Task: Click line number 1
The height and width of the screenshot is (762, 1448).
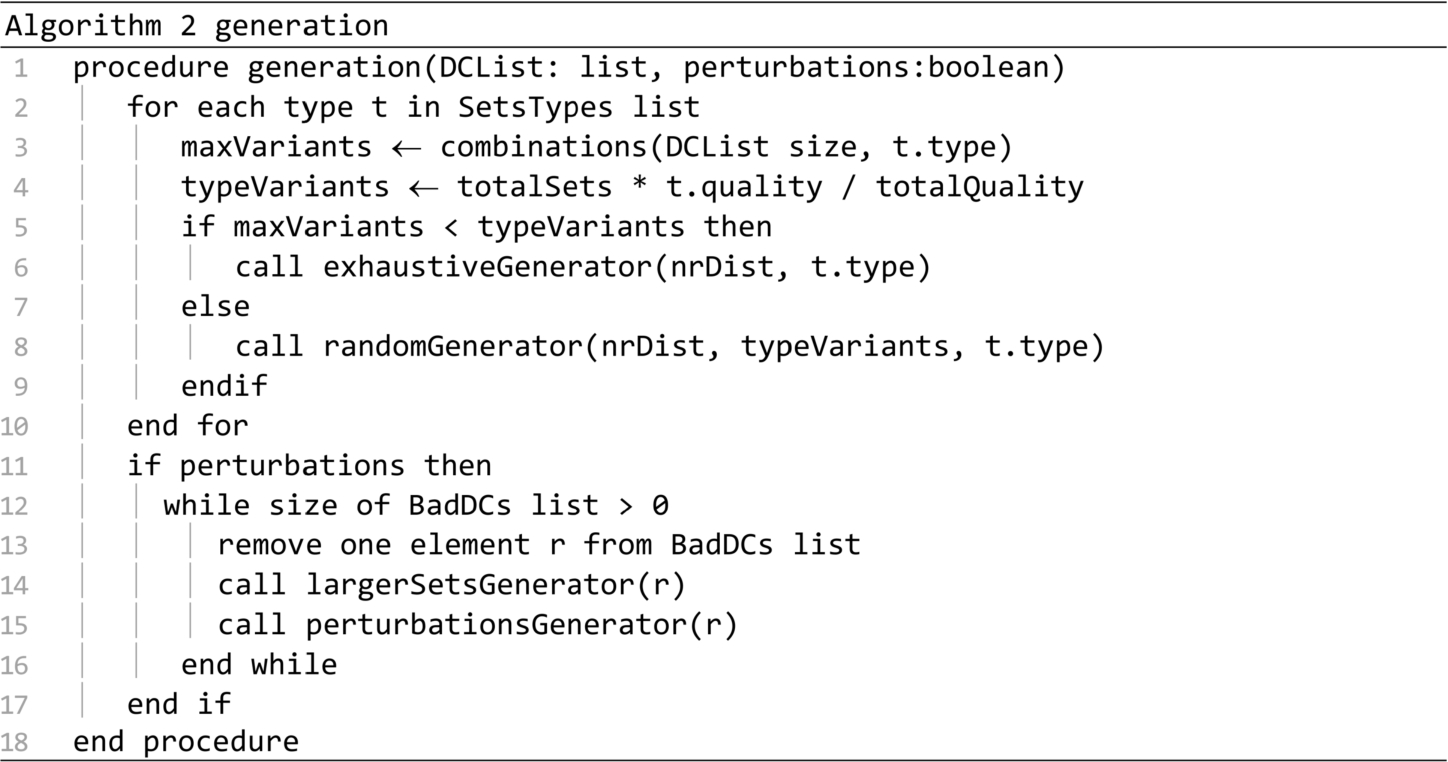Action: coord(22,69)
